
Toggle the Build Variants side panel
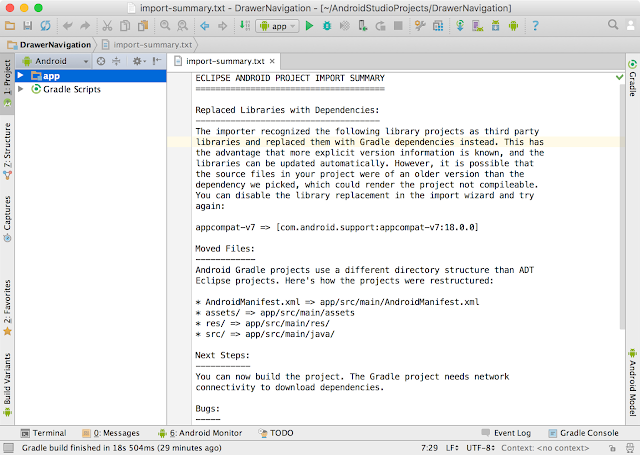click(7, 384)
